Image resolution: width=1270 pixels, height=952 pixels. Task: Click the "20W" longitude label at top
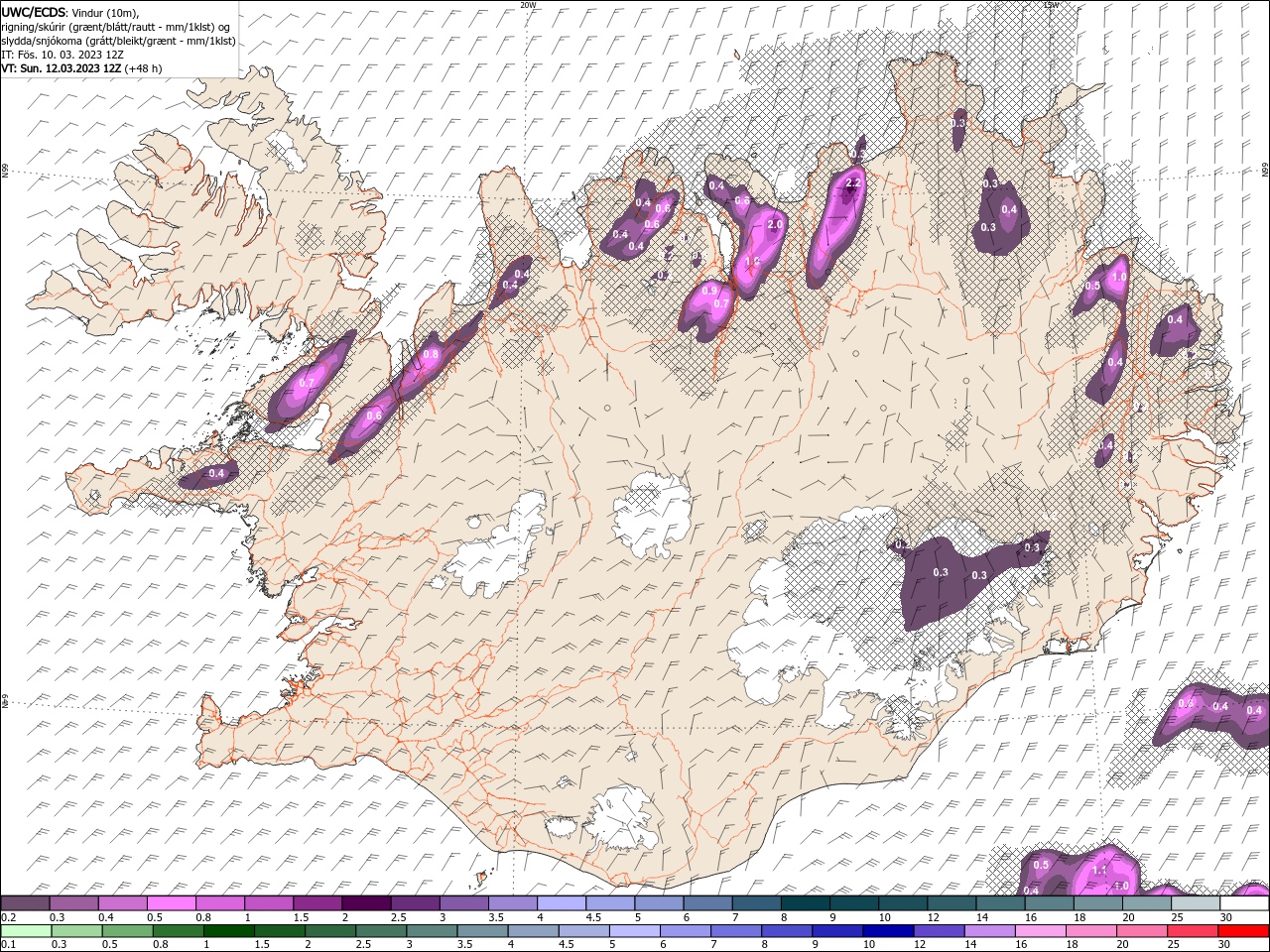coord(528,4)
